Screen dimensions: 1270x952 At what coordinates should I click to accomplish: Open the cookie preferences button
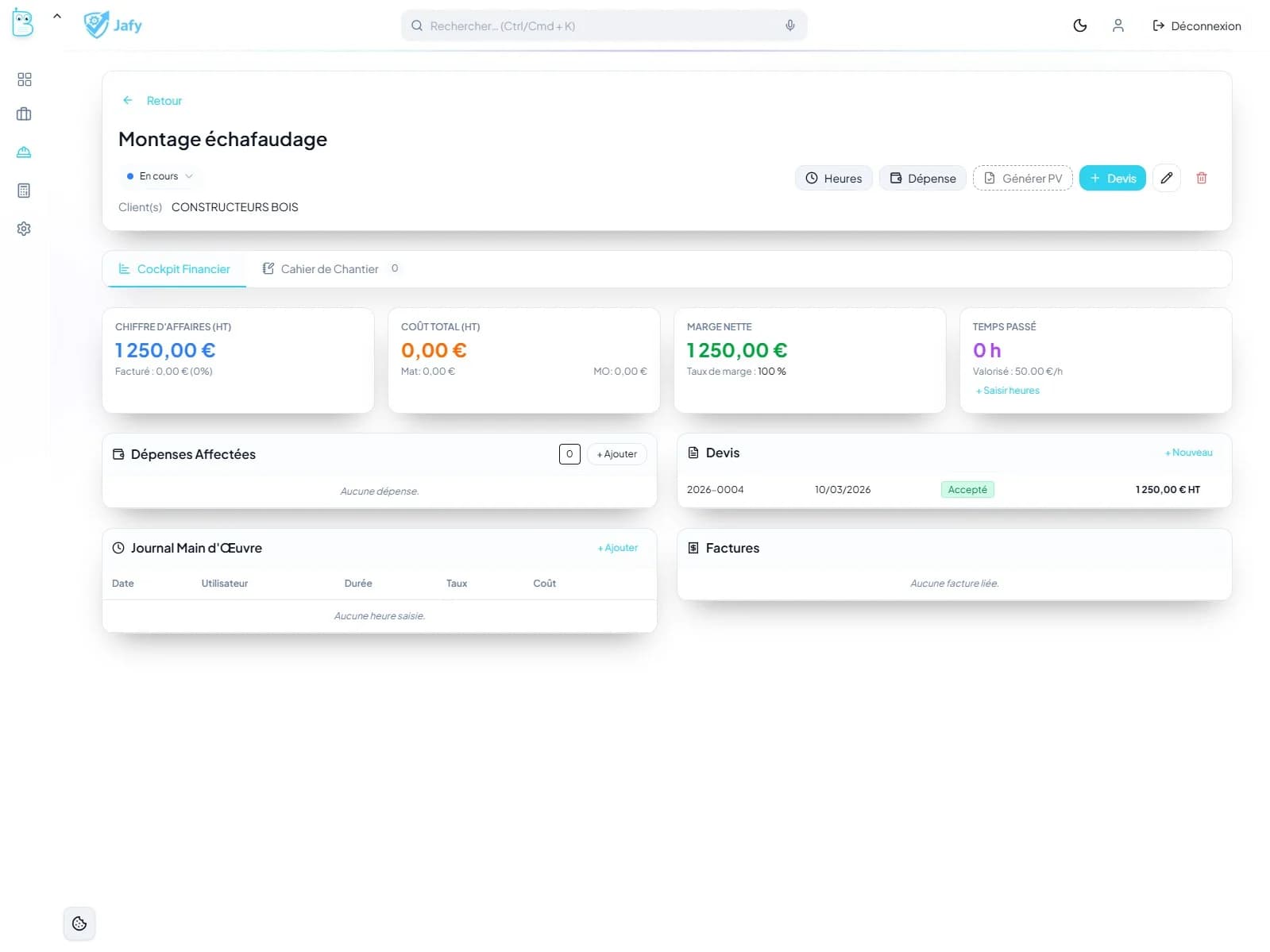point(79,923)
